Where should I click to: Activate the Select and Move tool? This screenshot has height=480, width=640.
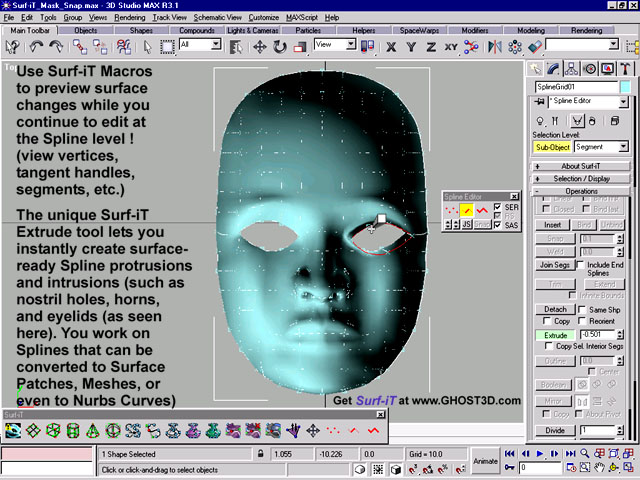click(x=260, y=47)
